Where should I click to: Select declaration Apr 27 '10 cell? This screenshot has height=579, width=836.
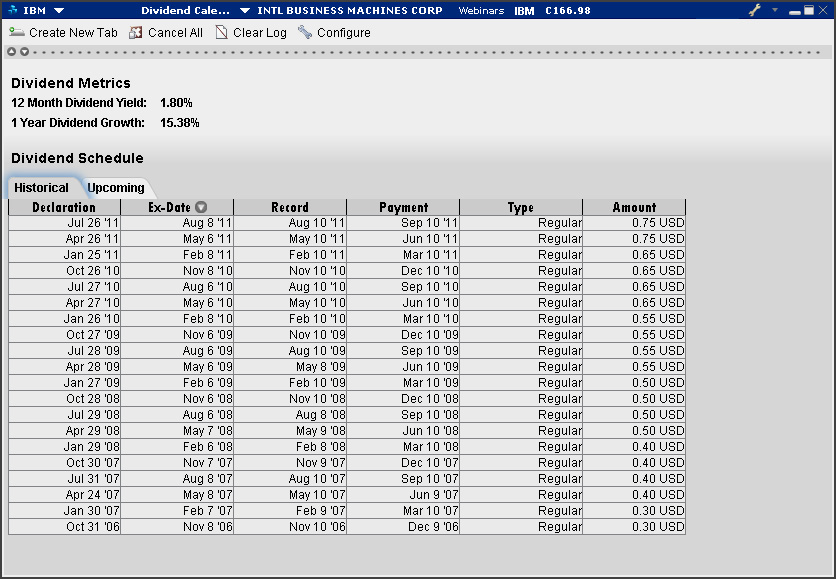tap(65, 303)
